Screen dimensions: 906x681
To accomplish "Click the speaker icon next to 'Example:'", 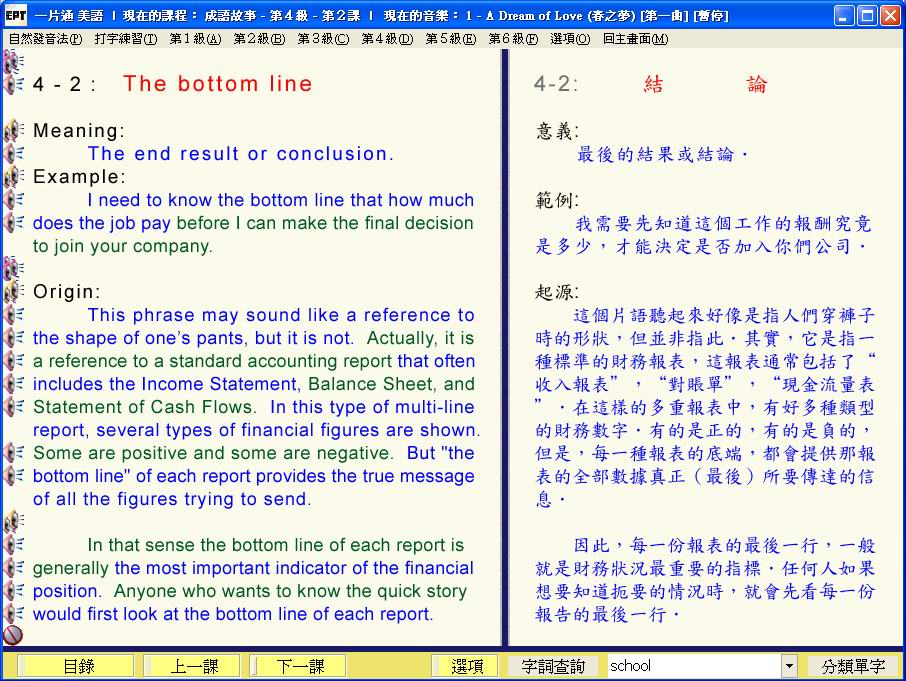I will (13, 177).
